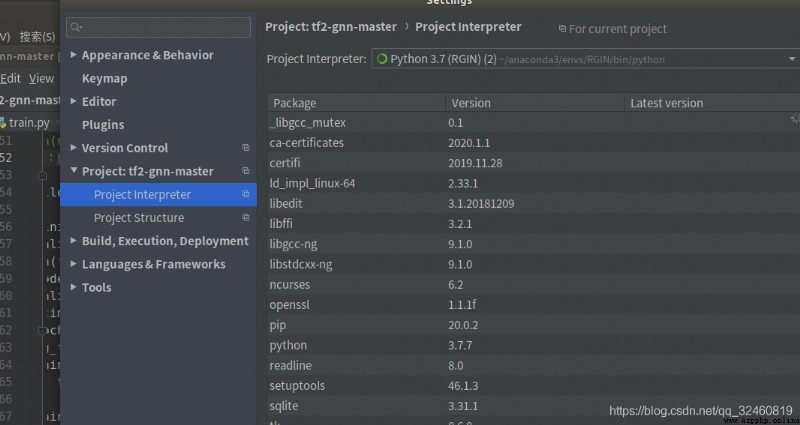Select the openssl package row
800x425 pixels.
tap(533, 305)
